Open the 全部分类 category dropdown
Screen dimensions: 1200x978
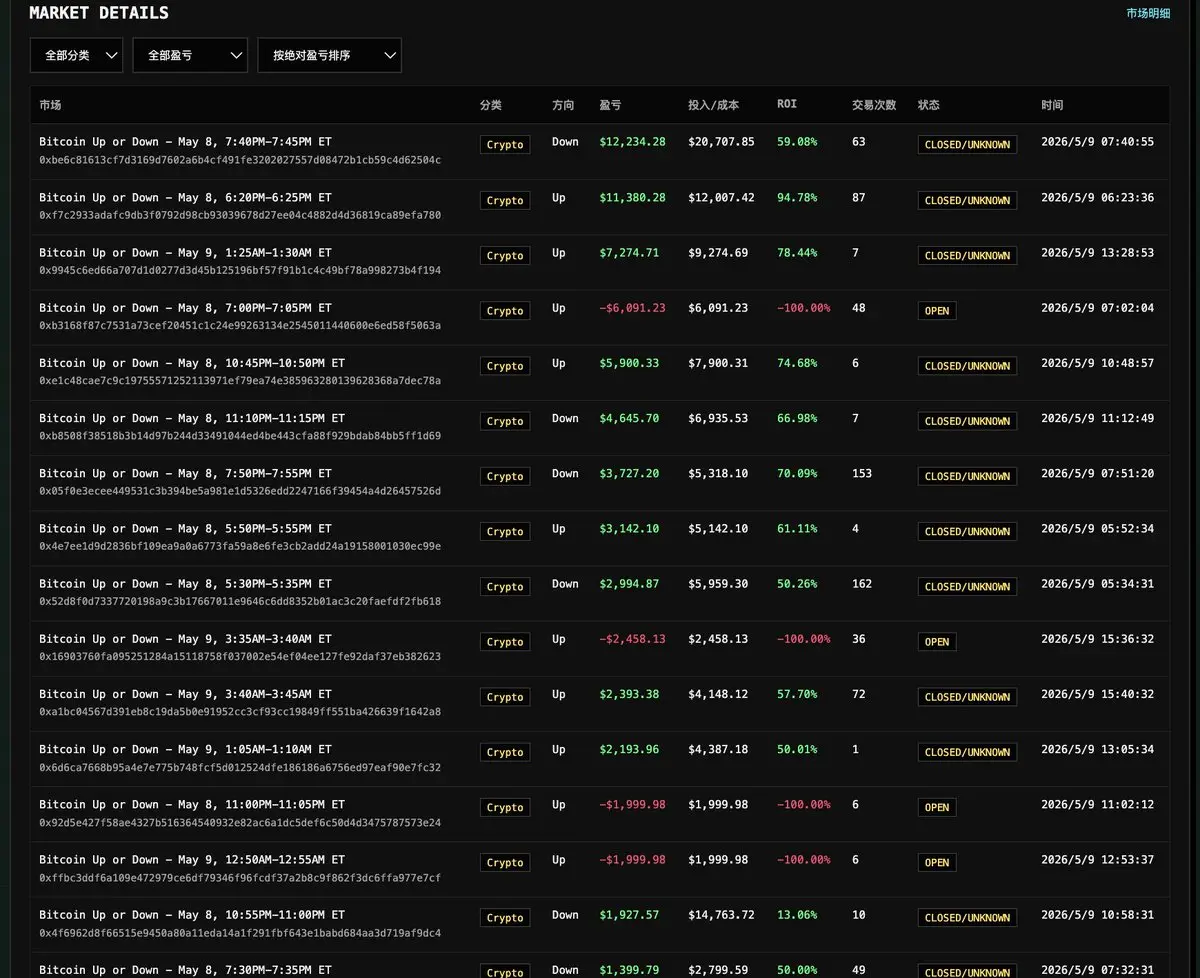(x=77, y=56)
